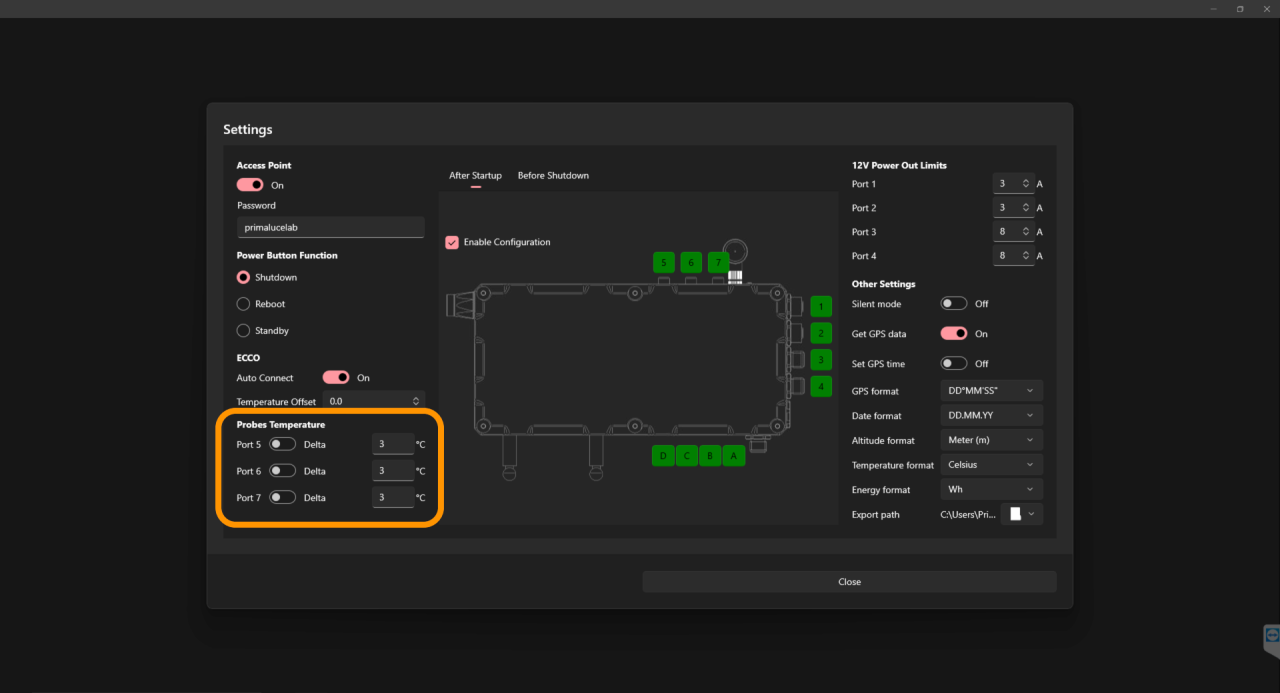The width and height of the screenshot is (1280, 693).
Task: Enable Silent mode toggle
Action: pyautogui.click(x=954, y=304)
